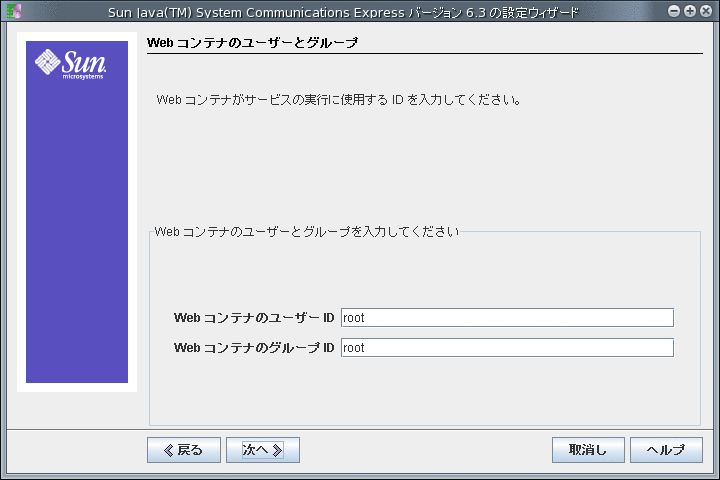Focus the Web コンテナのグループ ID field
Viewport: 720px width, 480px height.
(507, 348)
